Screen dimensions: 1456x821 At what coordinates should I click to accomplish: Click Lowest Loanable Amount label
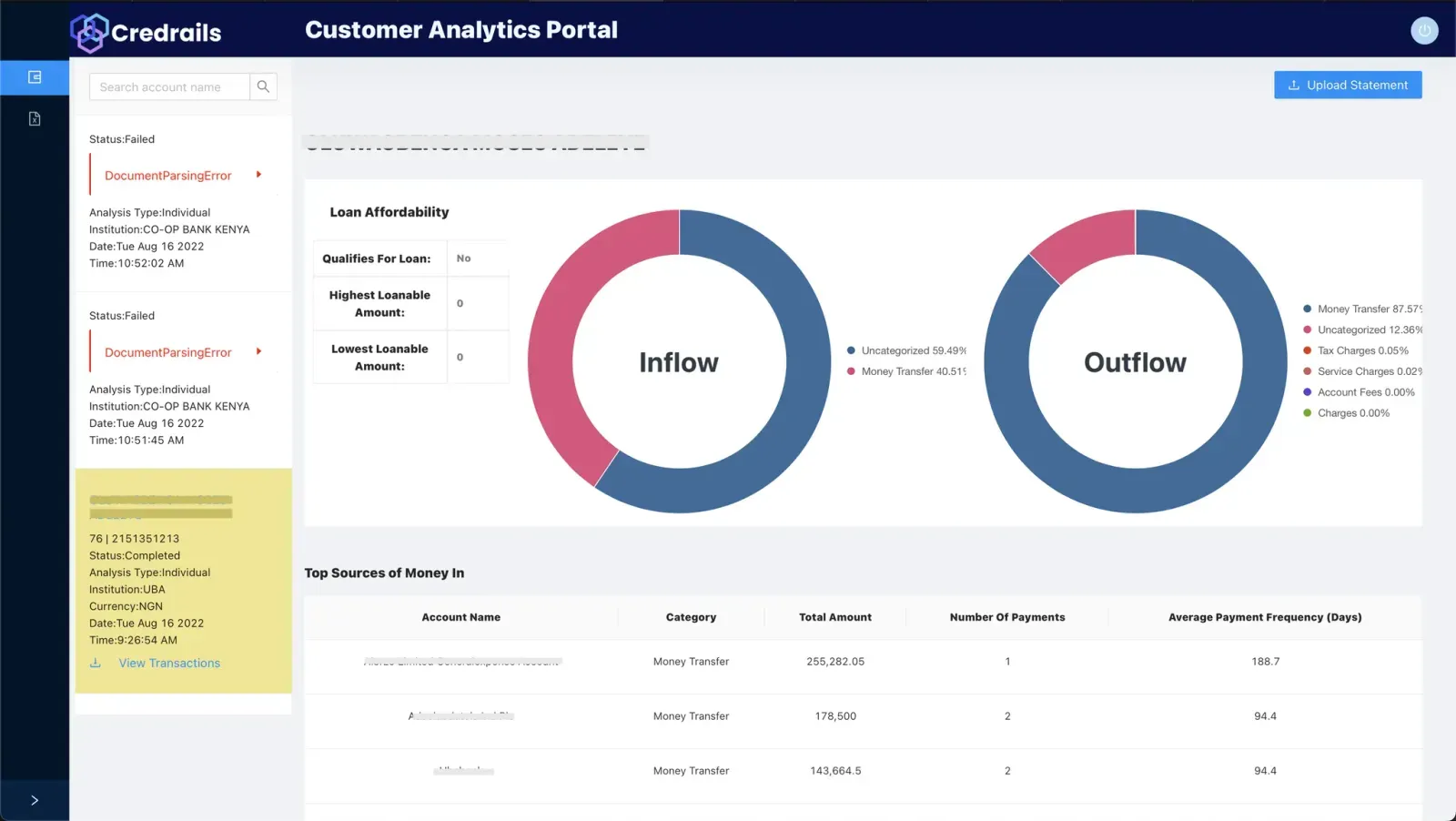coord(379,358)
